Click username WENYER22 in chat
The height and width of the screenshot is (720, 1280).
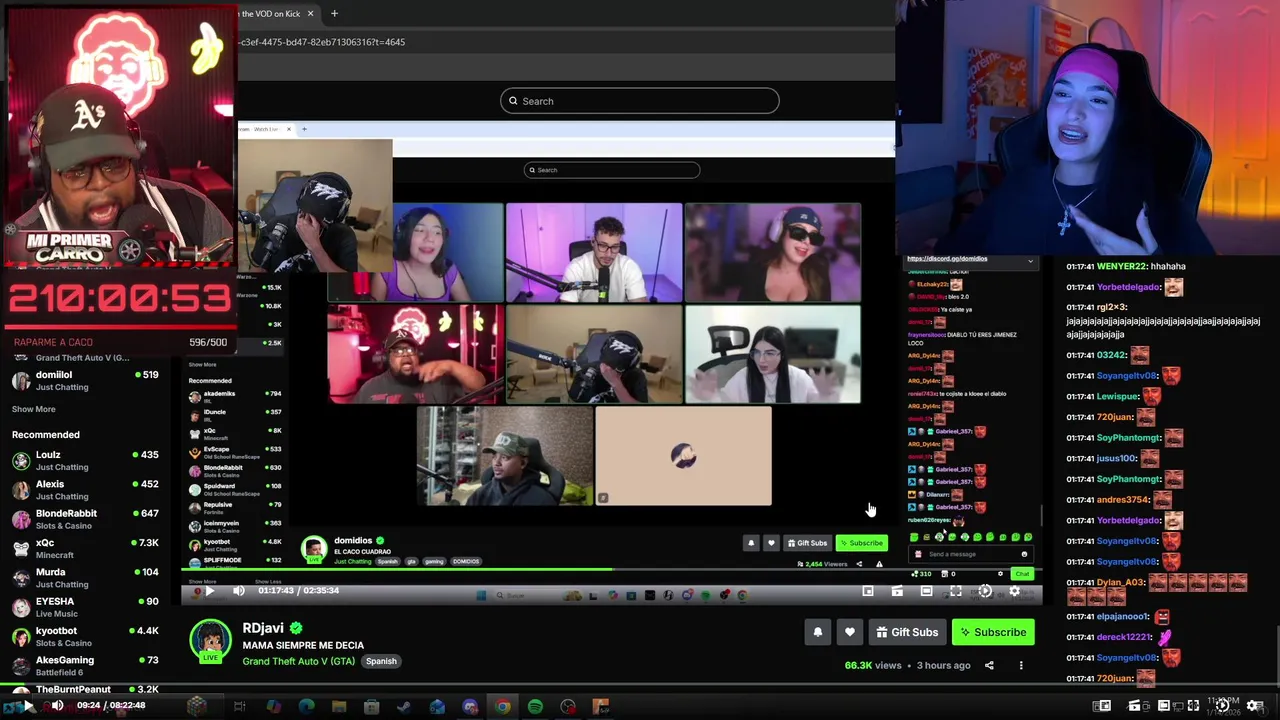[1121, 266]
